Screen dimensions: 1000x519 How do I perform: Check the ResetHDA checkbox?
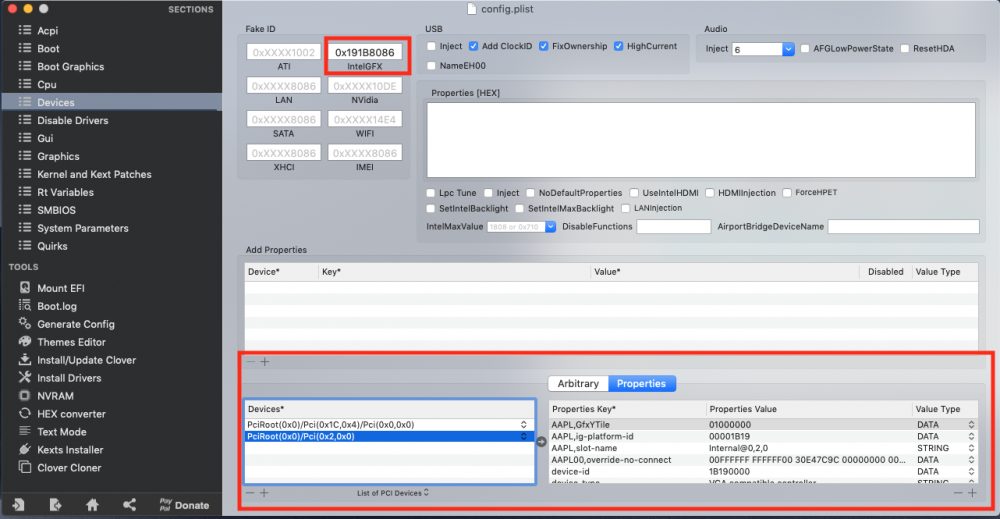click(x=904, y=48)
